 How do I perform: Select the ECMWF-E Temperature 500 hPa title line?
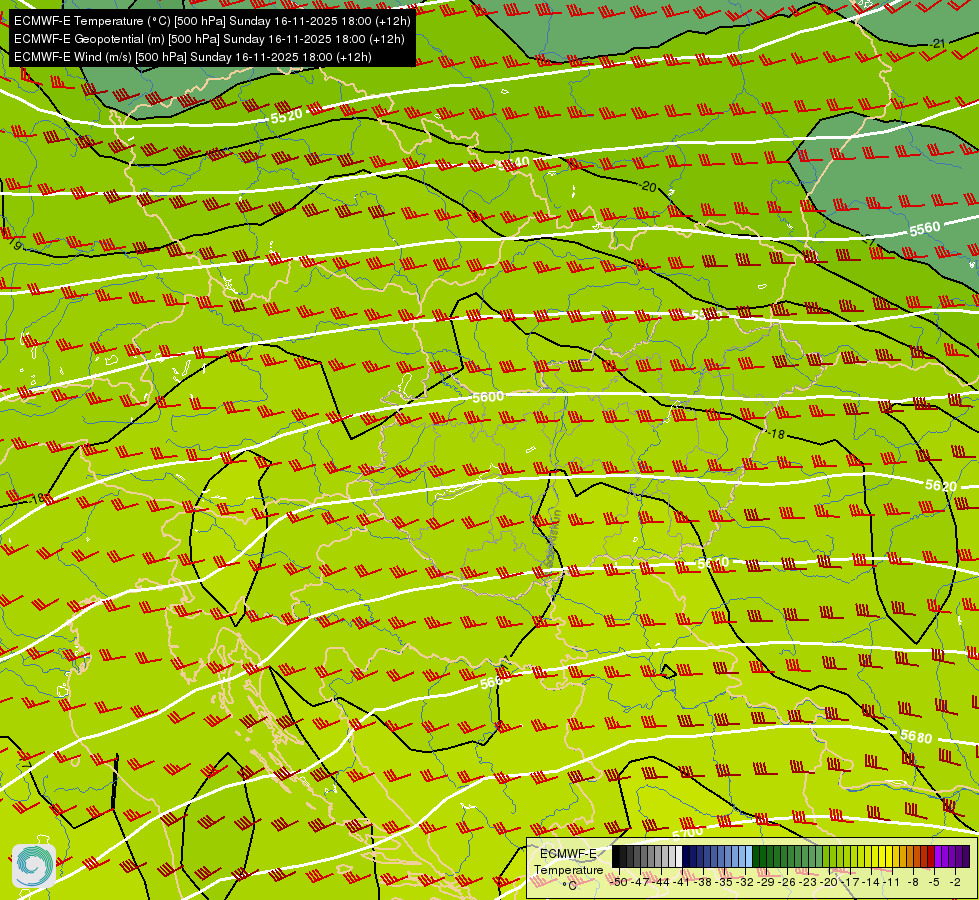click(212, 21)
